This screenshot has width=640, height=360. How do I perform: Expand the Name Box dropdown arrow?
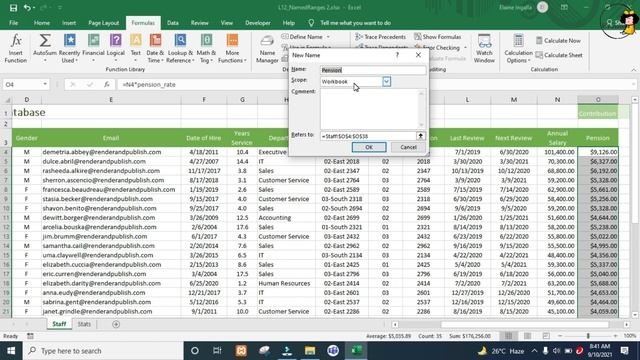click(45, 84)
